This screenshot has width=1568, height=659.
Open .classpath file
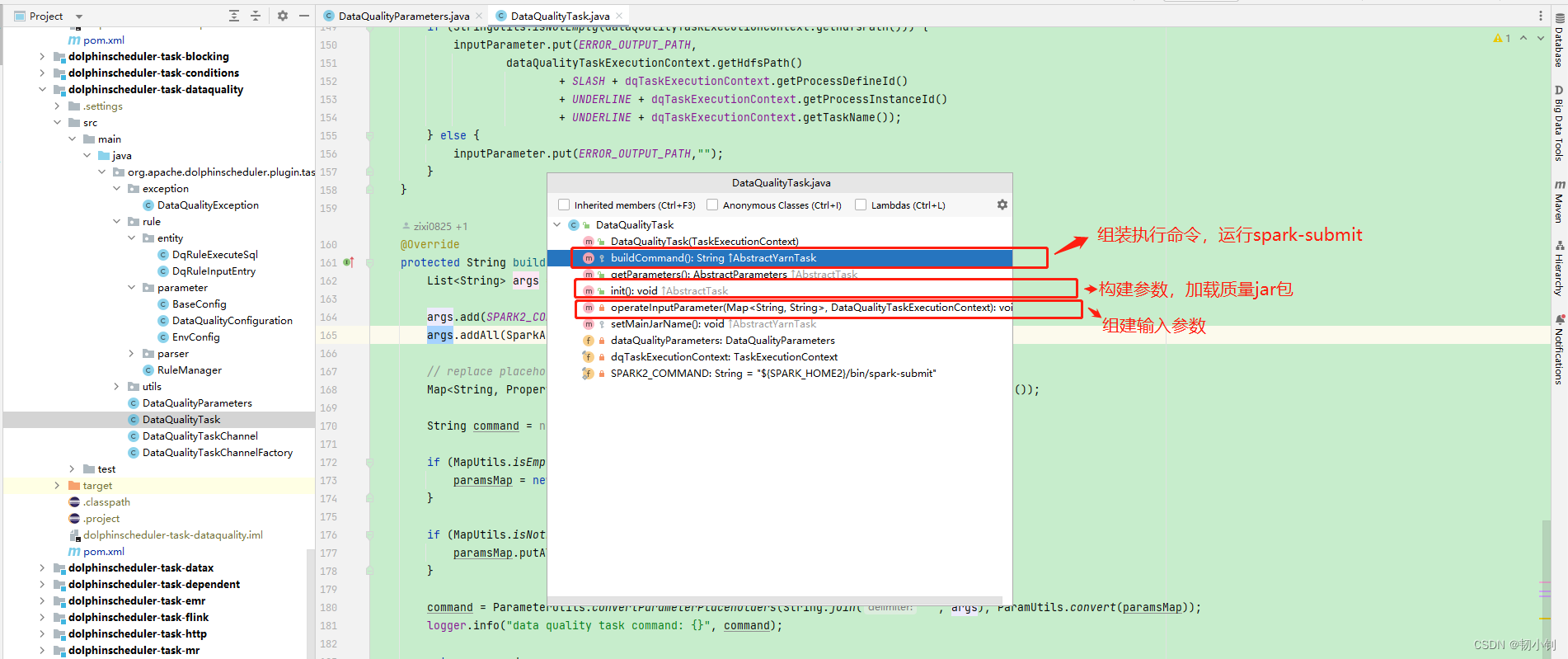(106, 501)
